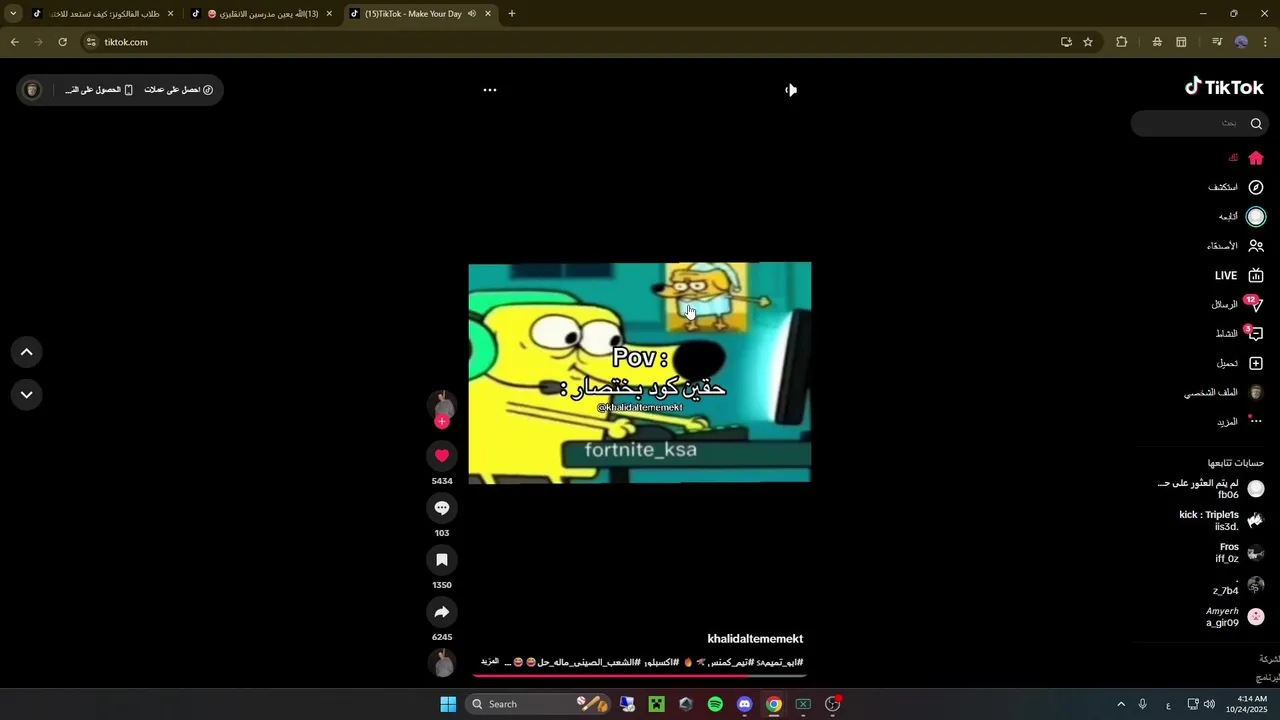Open Explore via the compass icon

[1256, 187]
